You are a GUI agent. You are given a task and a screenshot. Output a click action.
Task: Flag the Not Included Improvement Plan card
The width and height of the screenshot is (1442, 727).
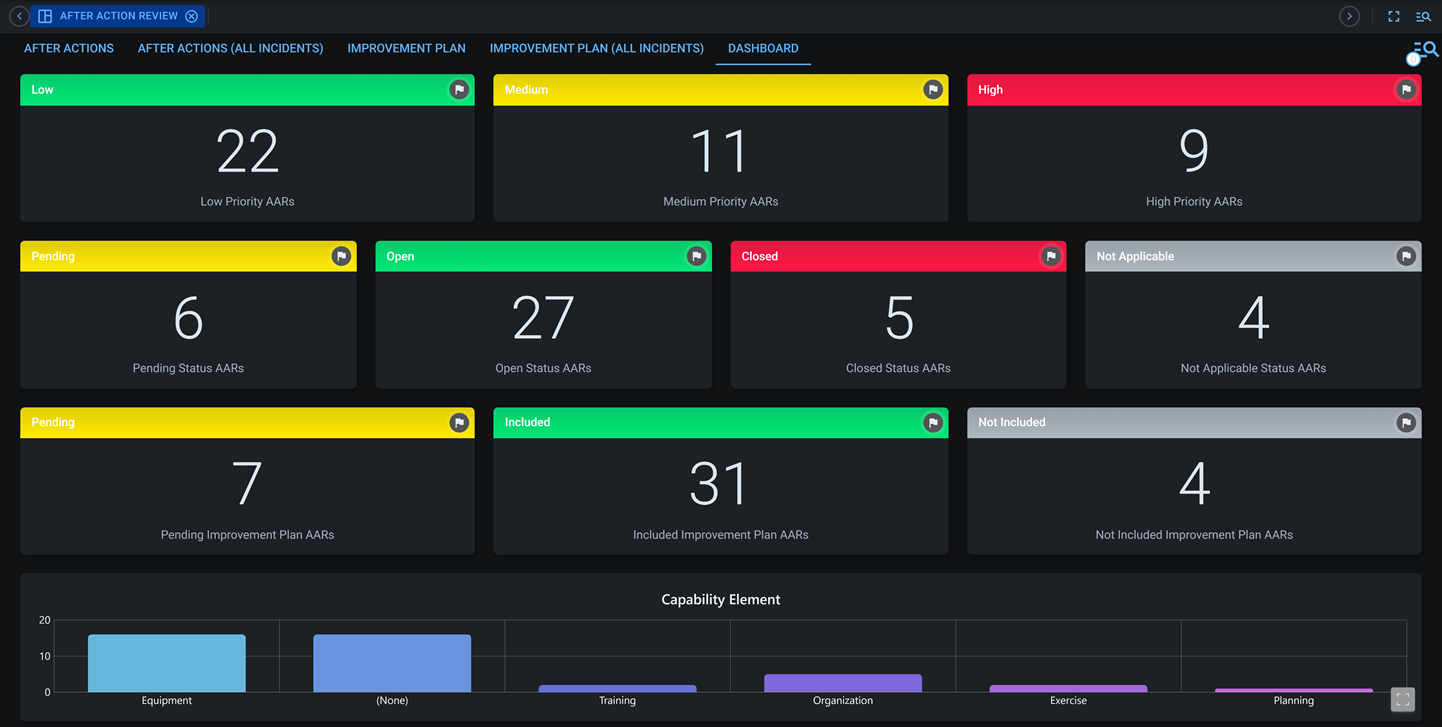[x=1406, y=422]
